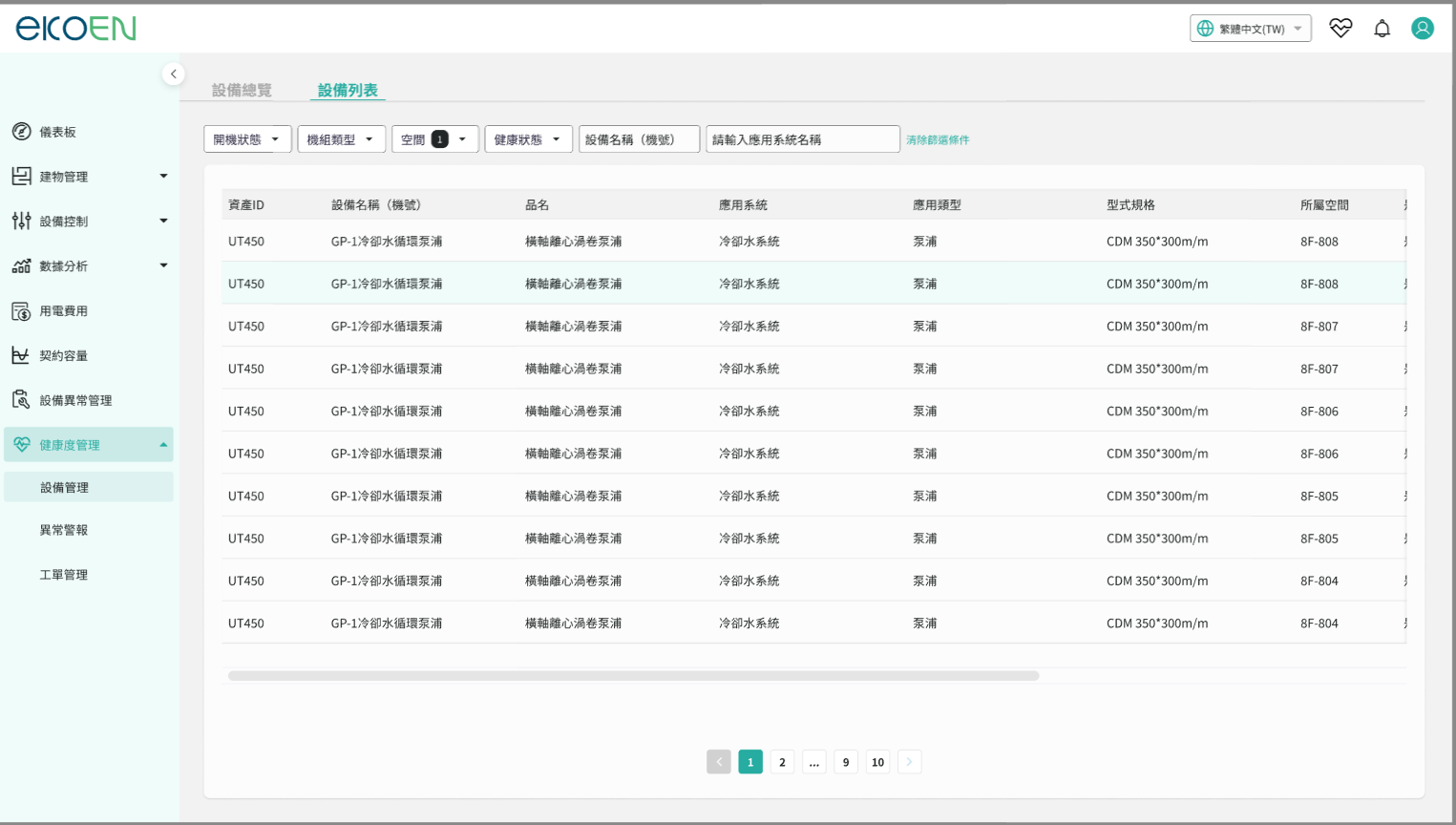Click the equipment control sliders icon (設備控制)

coord(21,222)
